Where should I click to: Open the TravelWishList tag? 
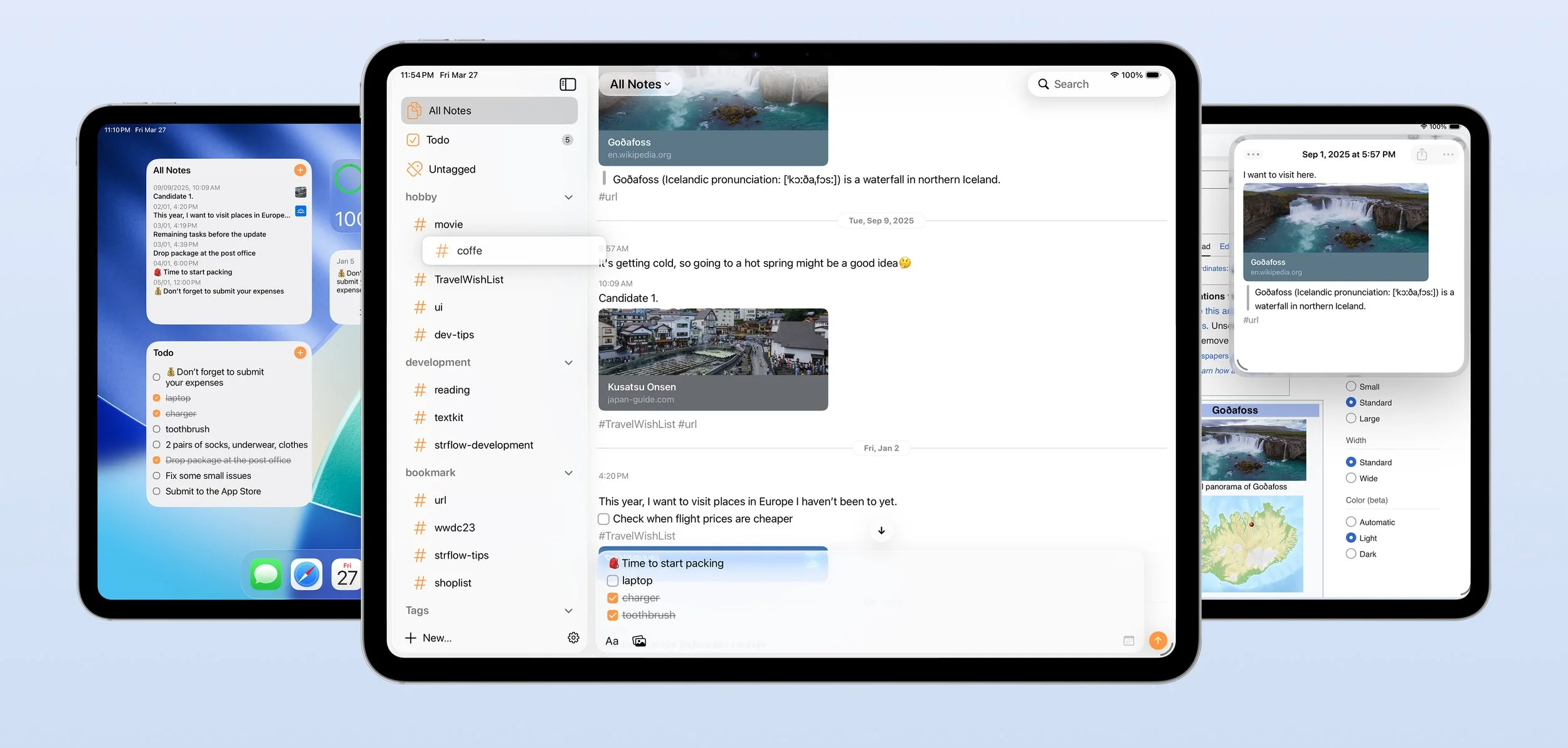click(x=469, y=279)
